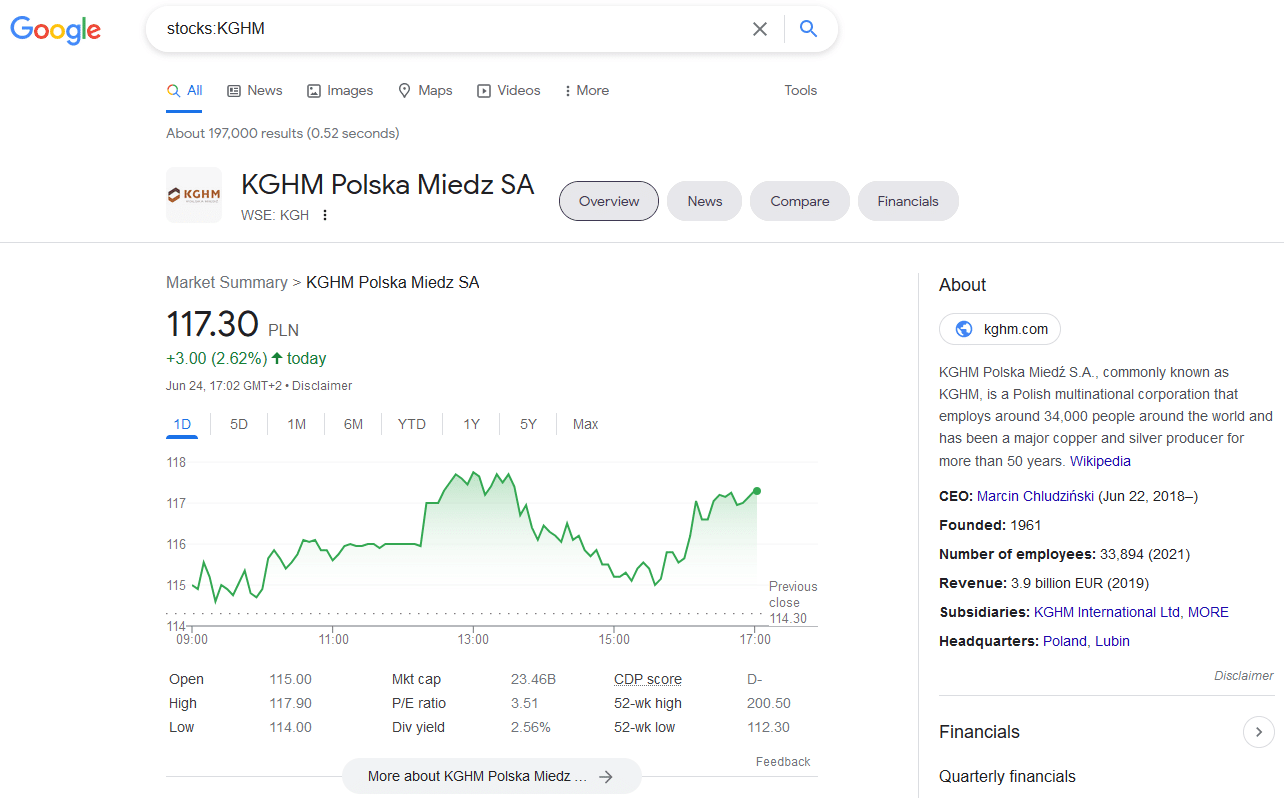1284x798 pixels.
Task: Select the Overview chip
Action: click(609, 201)
